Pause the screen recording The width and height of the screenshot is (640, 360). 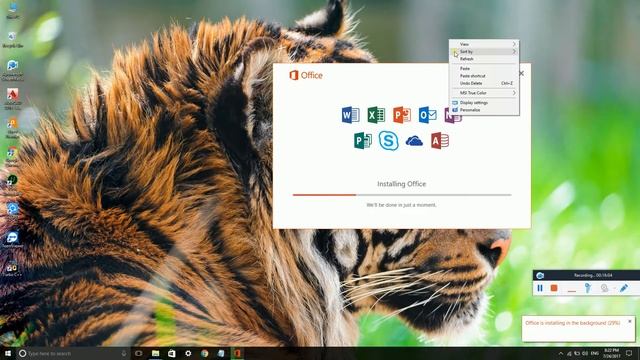[540, 288]
